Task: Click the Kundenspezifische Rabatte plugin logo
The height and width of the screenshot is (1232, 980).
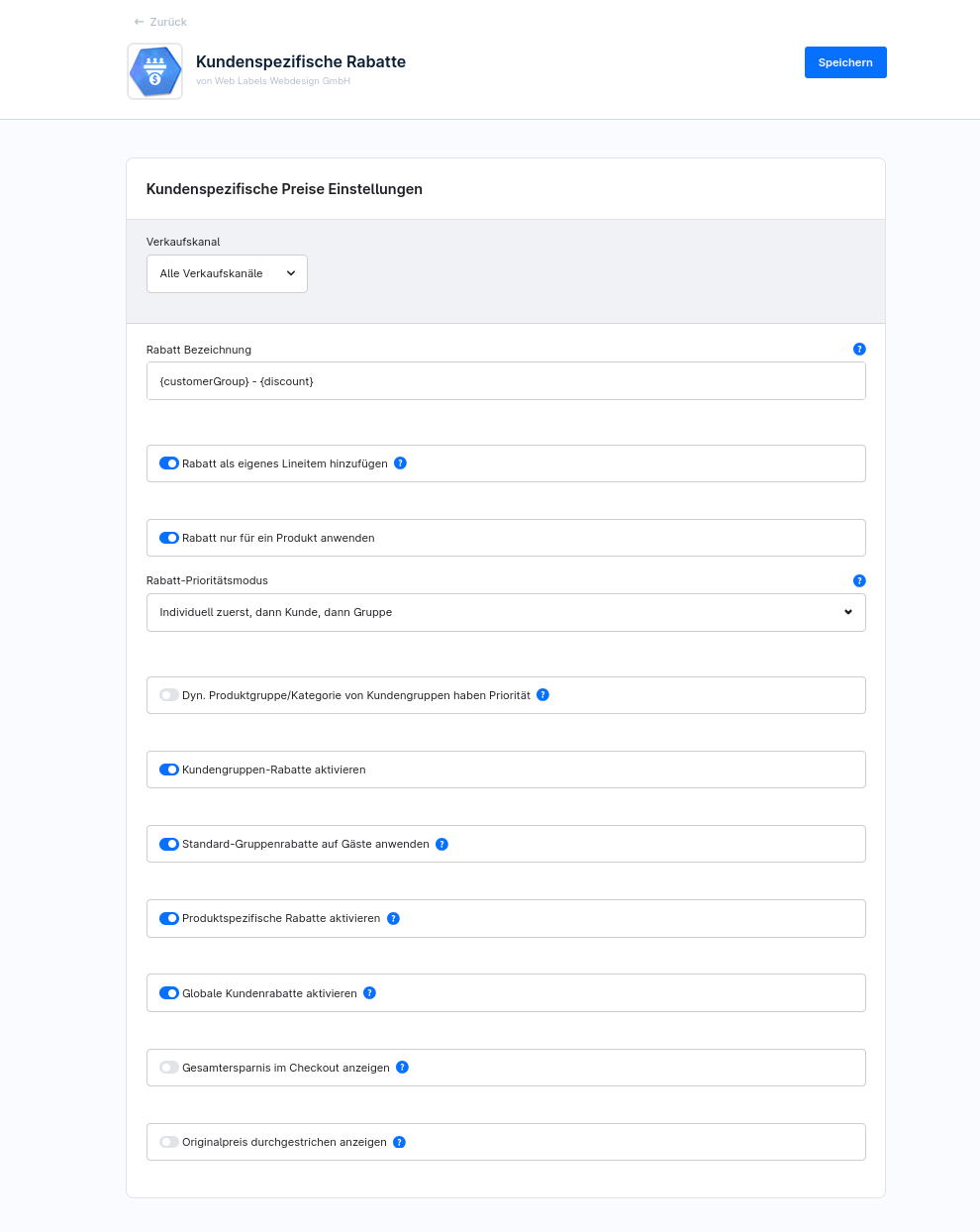Action: pos(155,71)
